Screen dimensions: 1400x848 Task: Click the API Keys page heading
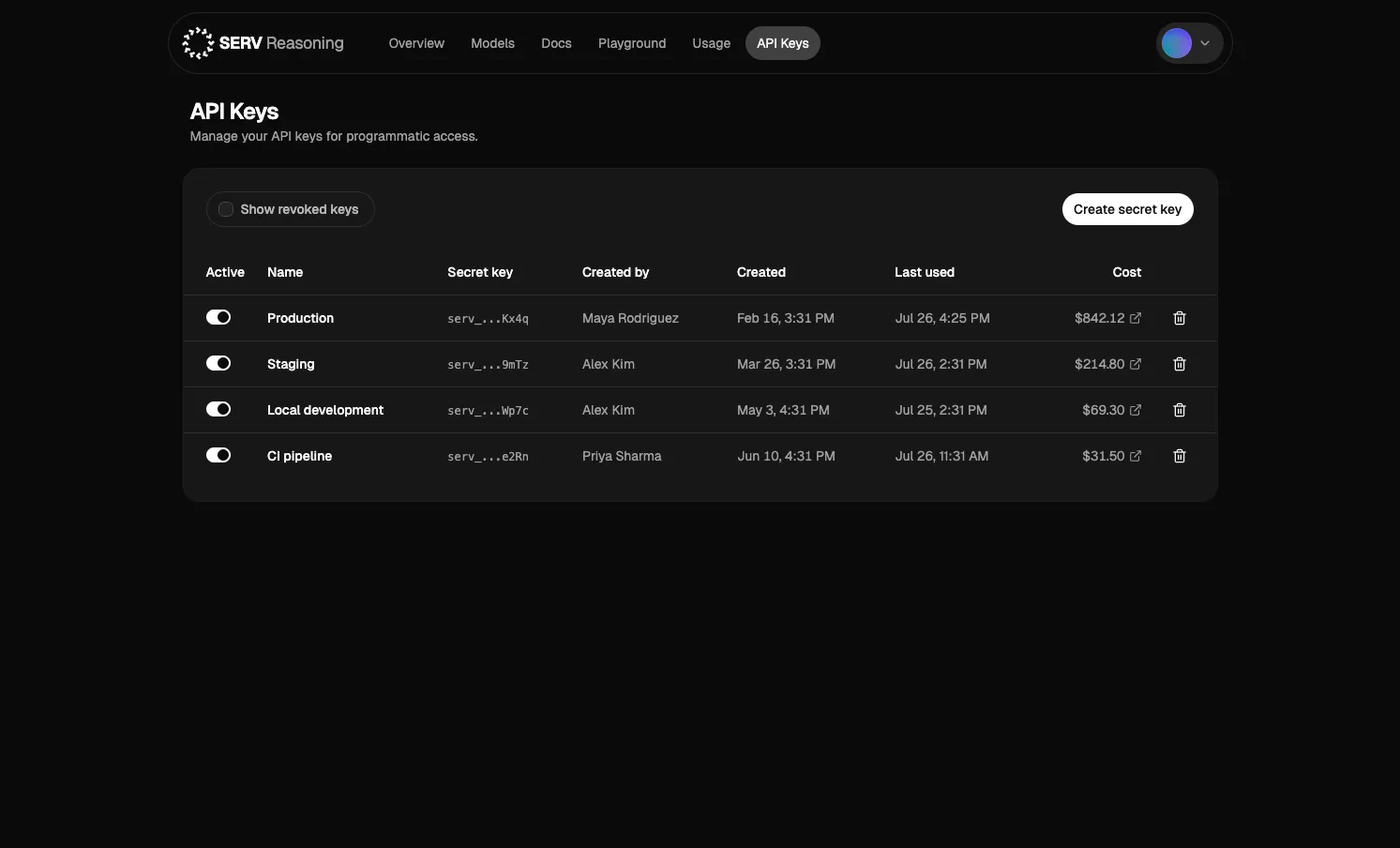234,112
